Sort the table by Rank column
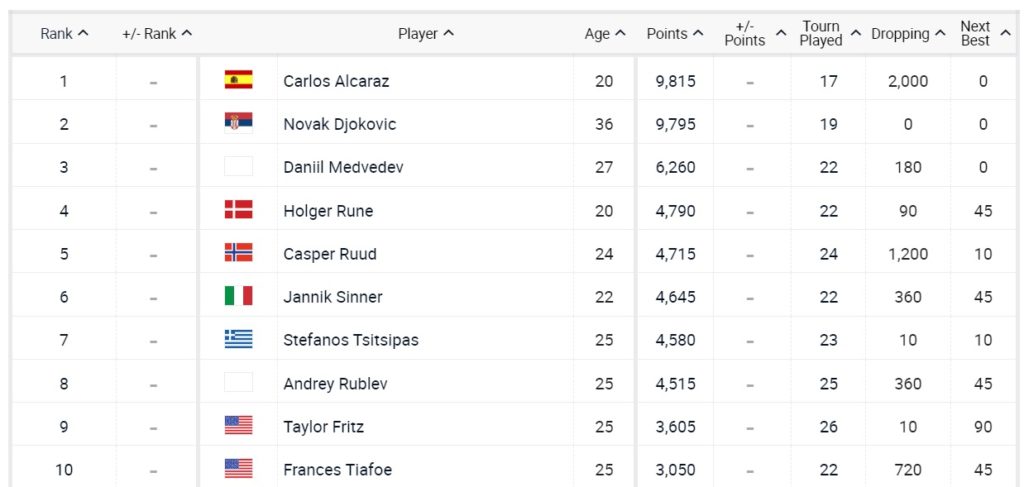The height and width of the screenshot is (487, 1024). tap(64, 34)
